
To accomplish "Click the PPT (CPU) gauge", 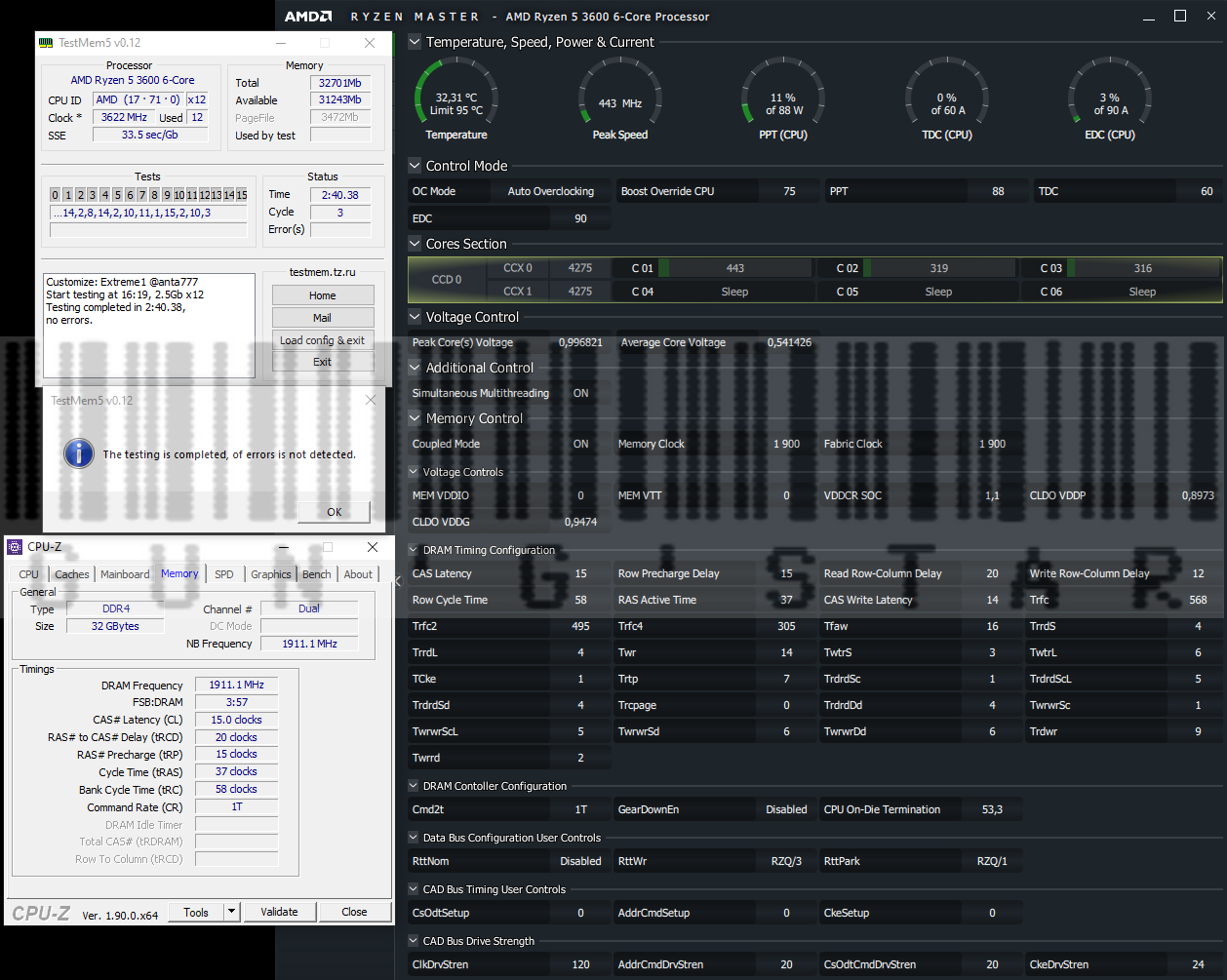I will click(x=783, y=99).
